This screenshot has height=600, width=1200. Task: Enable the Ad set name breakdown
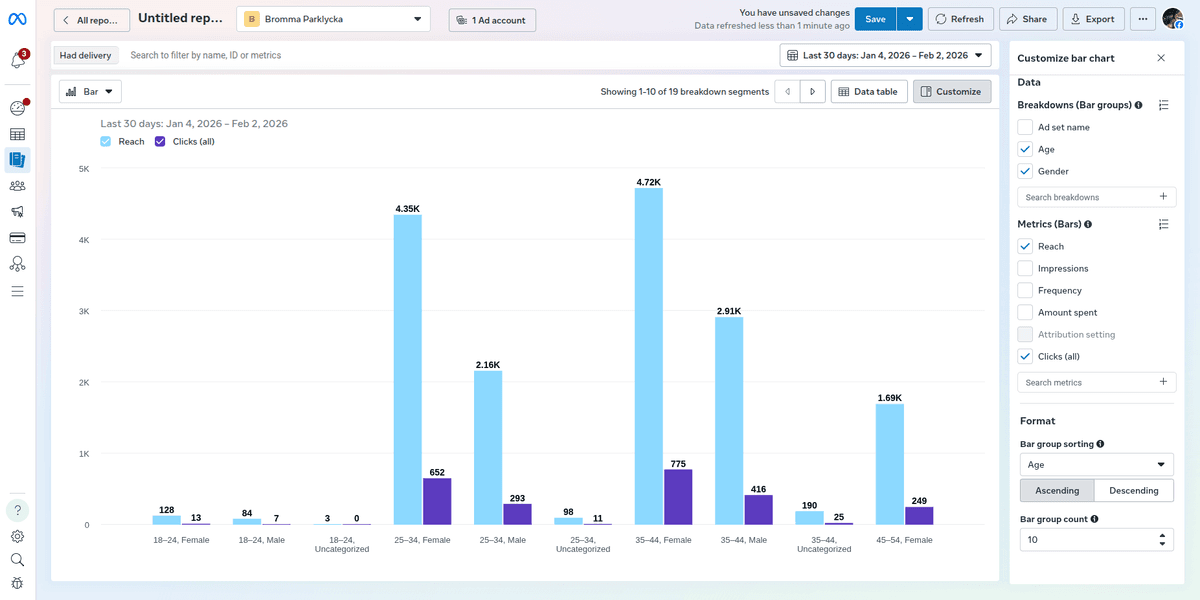click(x=1025, y=127)
